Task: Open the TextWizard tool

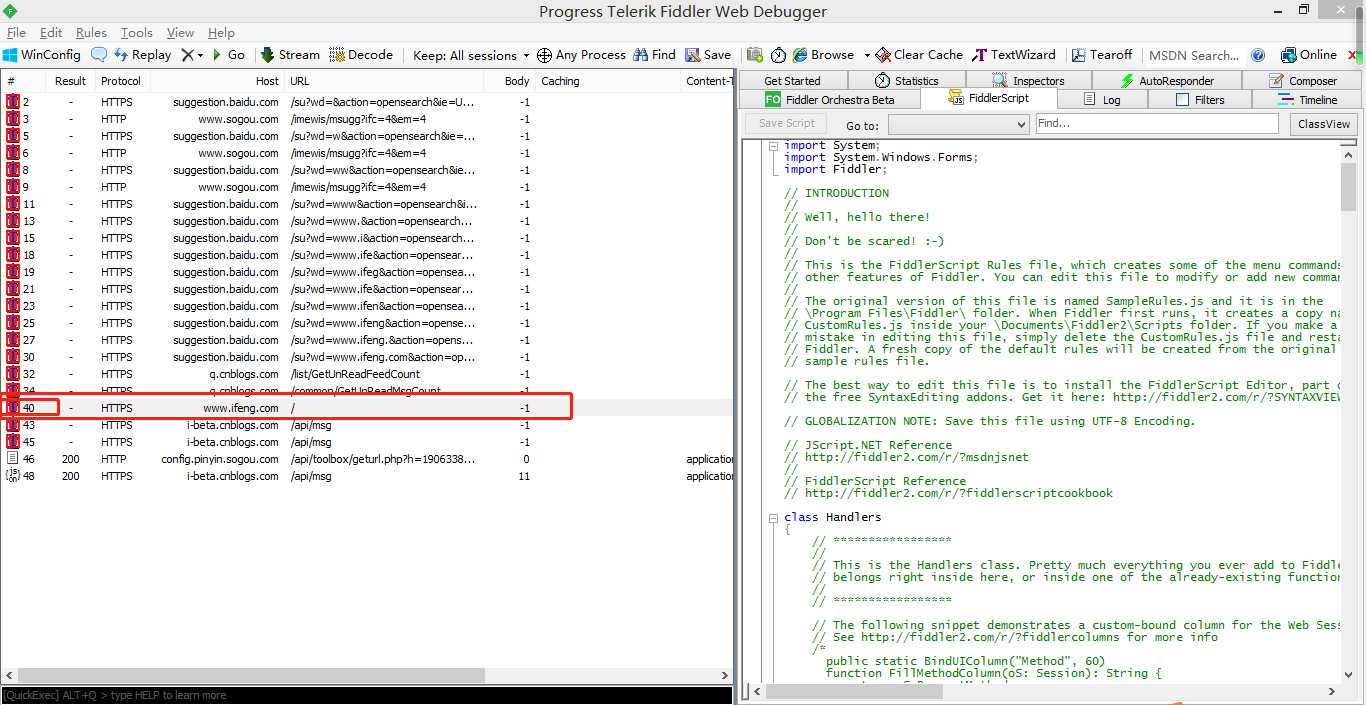Action: [1014, 55]
